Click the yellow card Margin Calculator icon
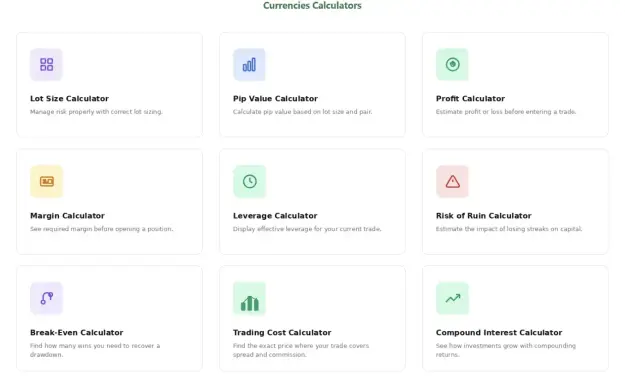 [46, 181]
